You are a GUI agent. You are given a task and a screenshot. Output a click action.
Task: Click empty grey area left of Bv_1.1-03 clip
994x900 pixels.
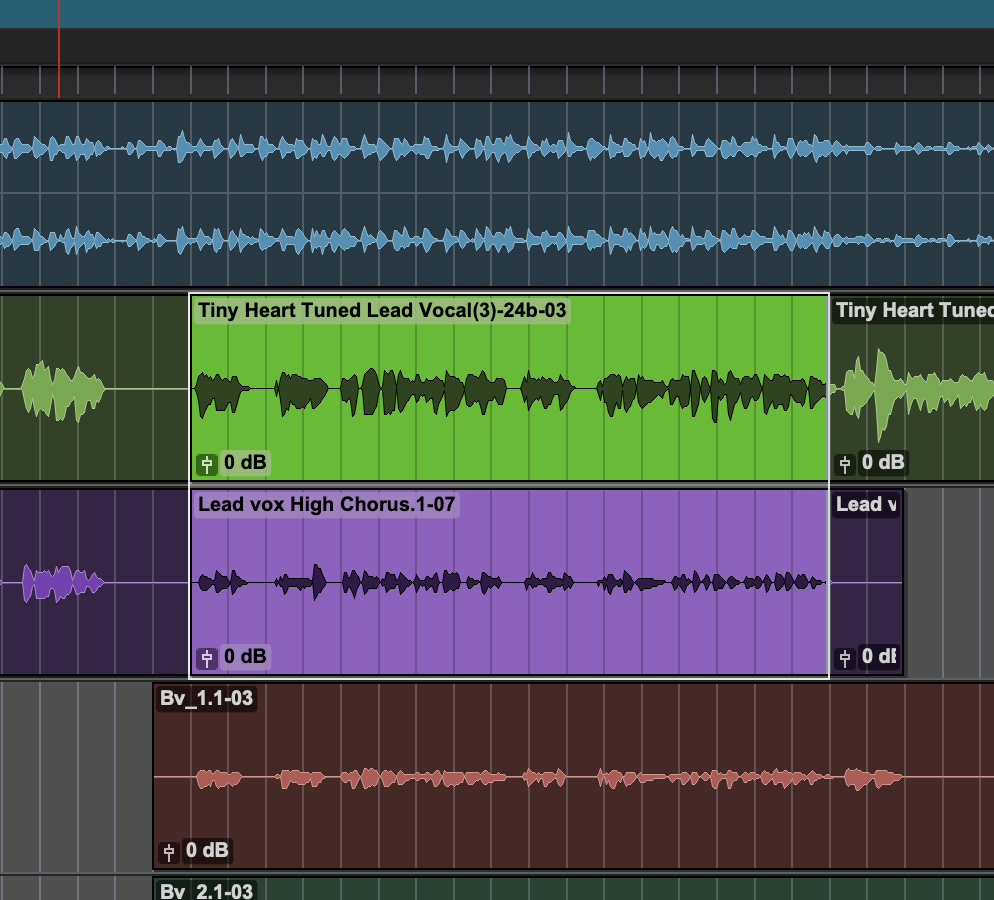tap(75, 775)
